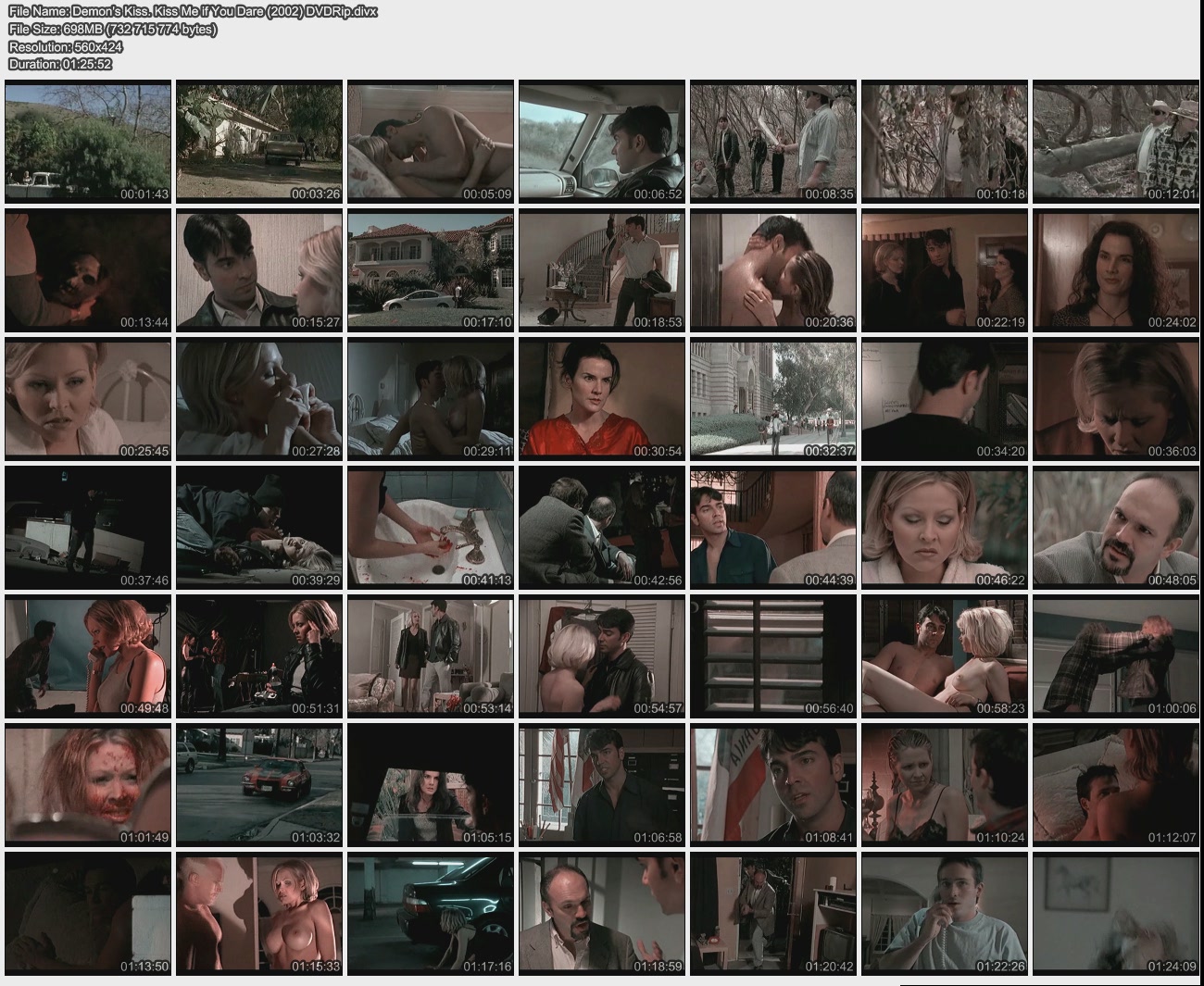Click the thumbnail stamped 00:10:18
Viewport: 1204px width, 986px height.
tap(945, 142)
